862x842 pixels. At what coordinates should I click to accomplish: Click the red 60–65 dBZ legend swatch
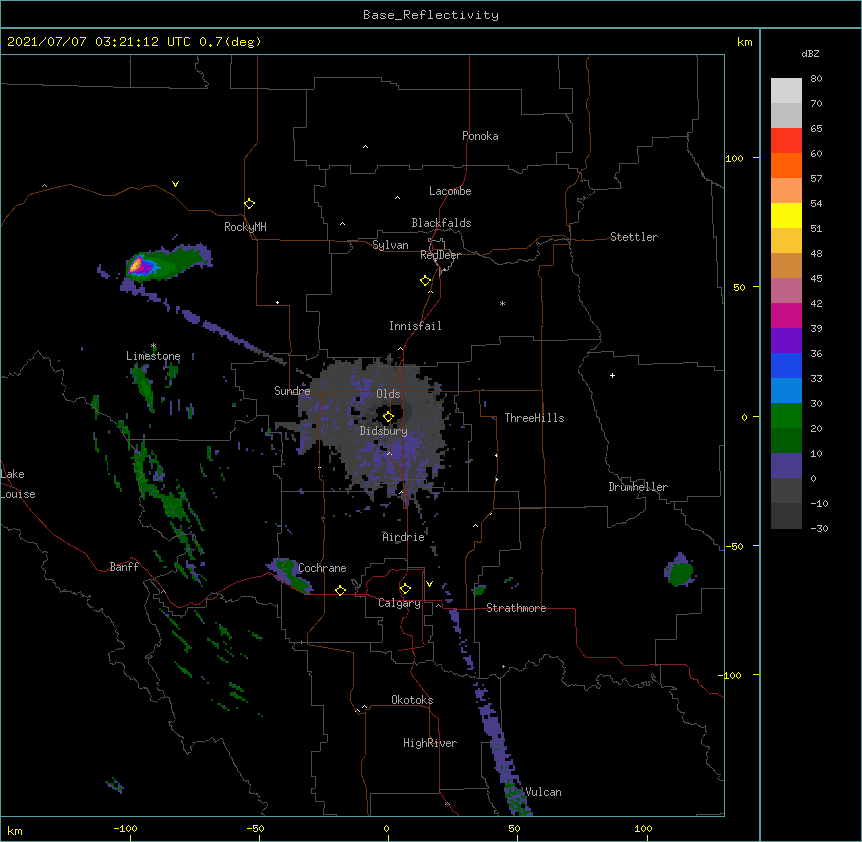[786, 140]
